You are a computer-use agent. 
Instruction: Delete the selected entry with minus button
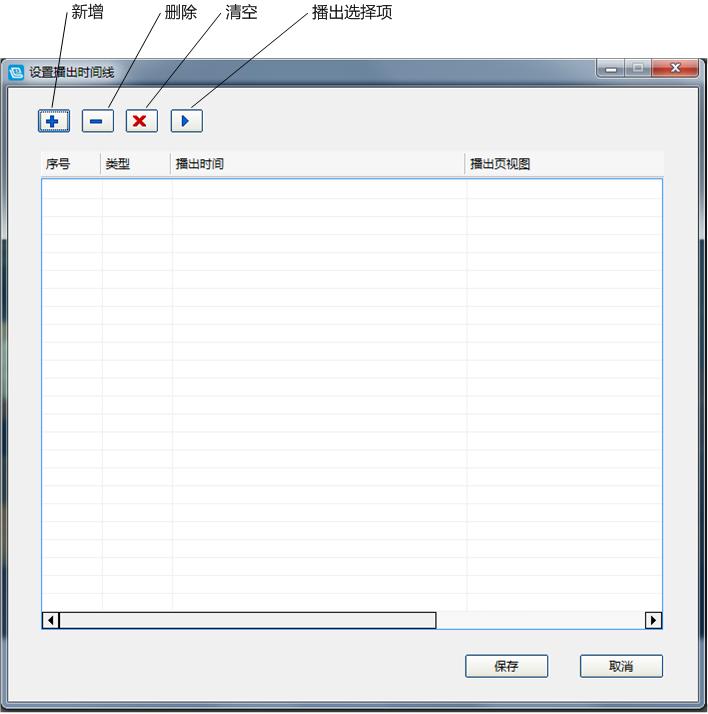[97, 121]
